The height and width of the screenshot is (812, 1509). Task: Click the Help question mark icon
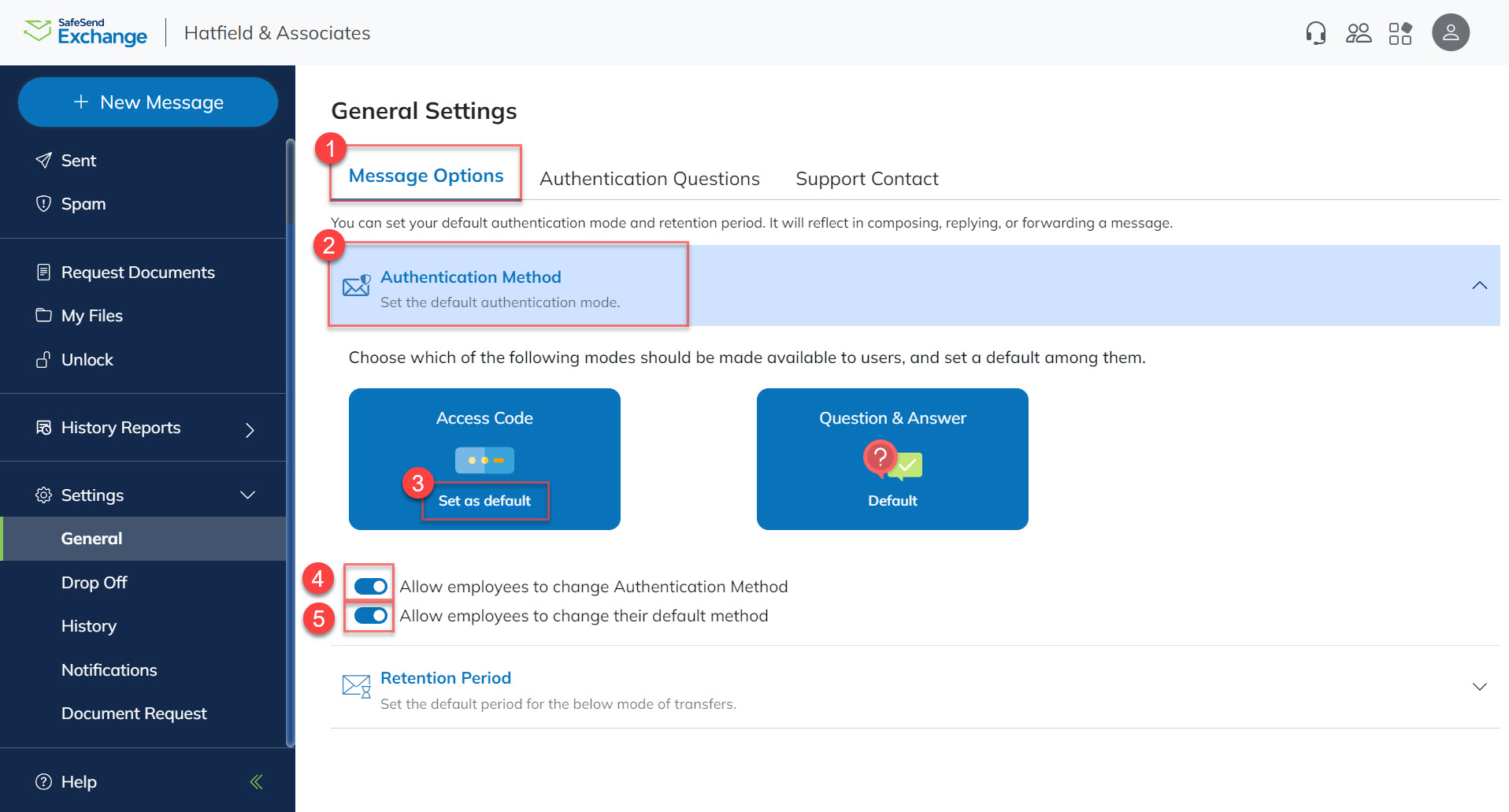(x=43, y=781)
